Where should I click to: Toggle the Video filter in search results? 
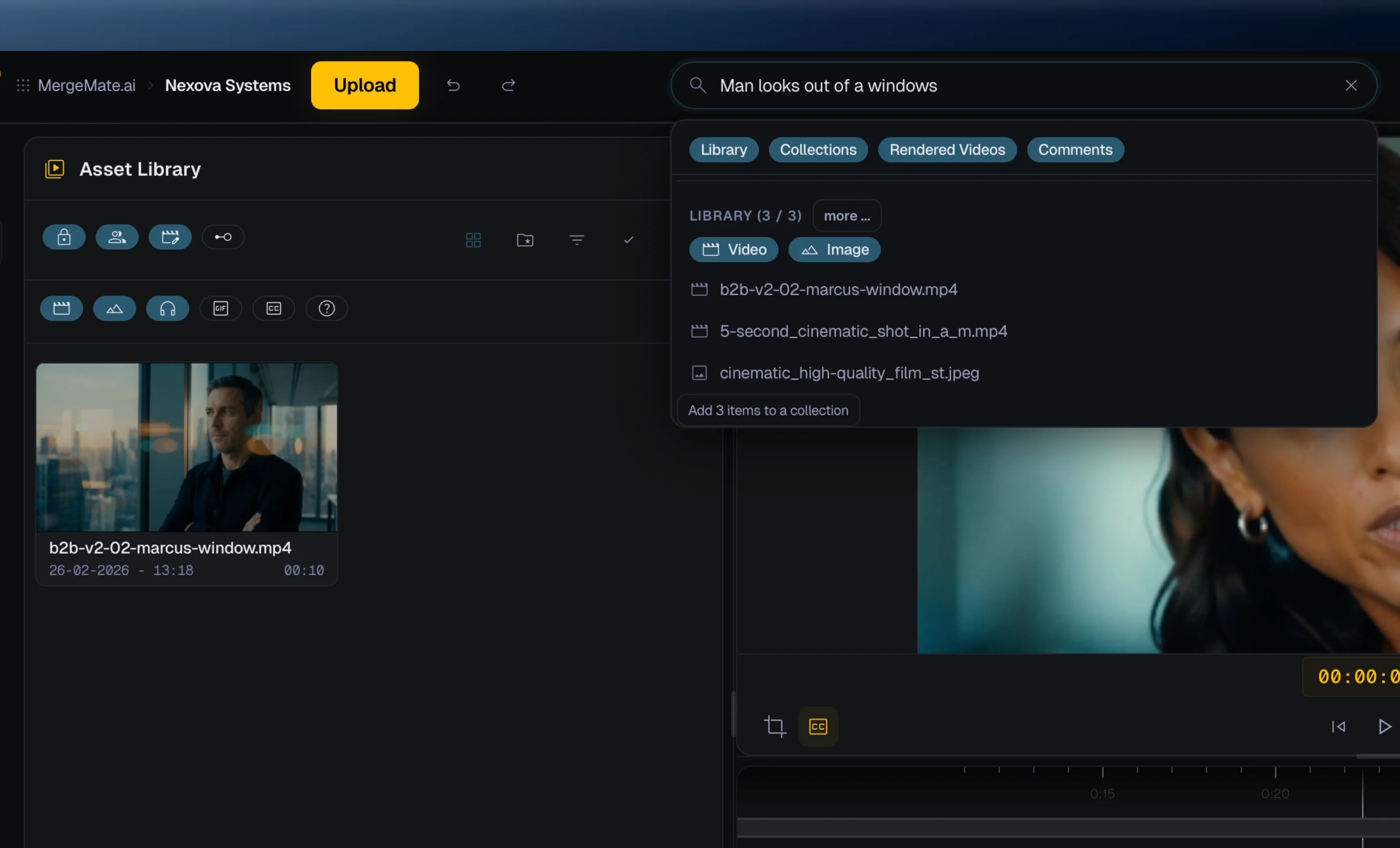734,250
